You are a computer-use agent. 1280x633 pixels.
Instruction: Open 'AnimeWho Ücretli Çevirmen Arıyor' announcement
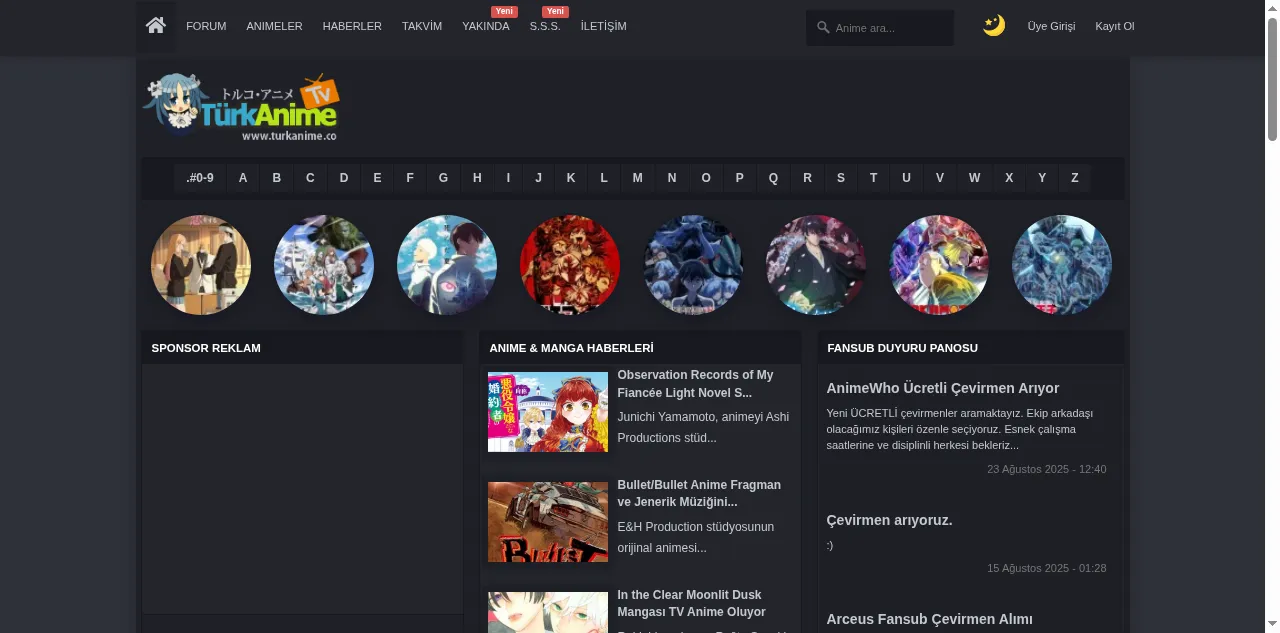pyautogui.click(x=942, y=388)
